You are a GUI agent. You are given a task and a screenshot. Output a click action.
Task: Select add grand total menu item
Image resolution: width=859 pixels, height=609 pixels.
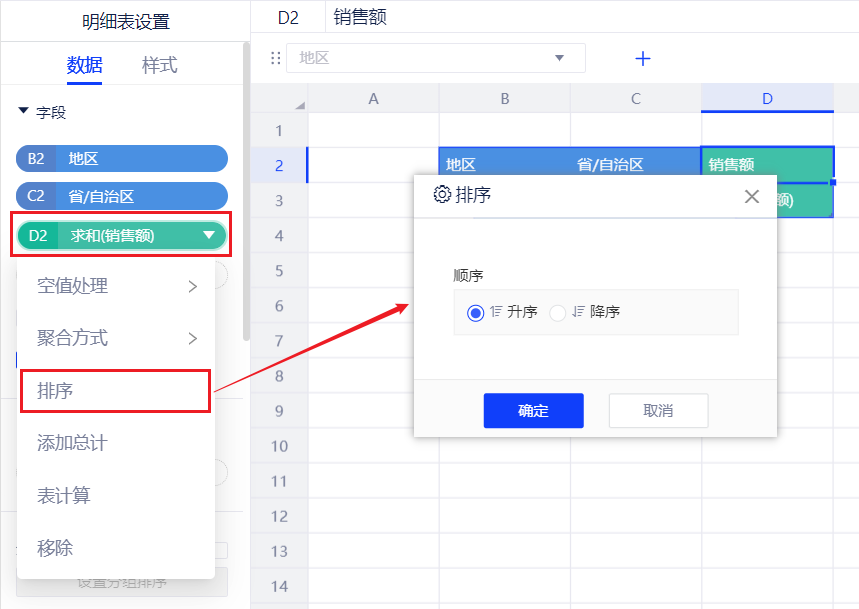[x=72, y=443]
